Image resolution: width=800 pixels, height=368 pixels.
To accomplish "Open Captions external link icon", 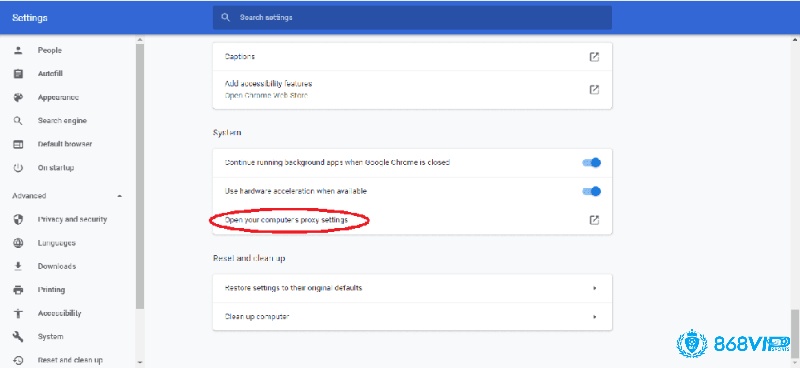I will click(594, 57).
